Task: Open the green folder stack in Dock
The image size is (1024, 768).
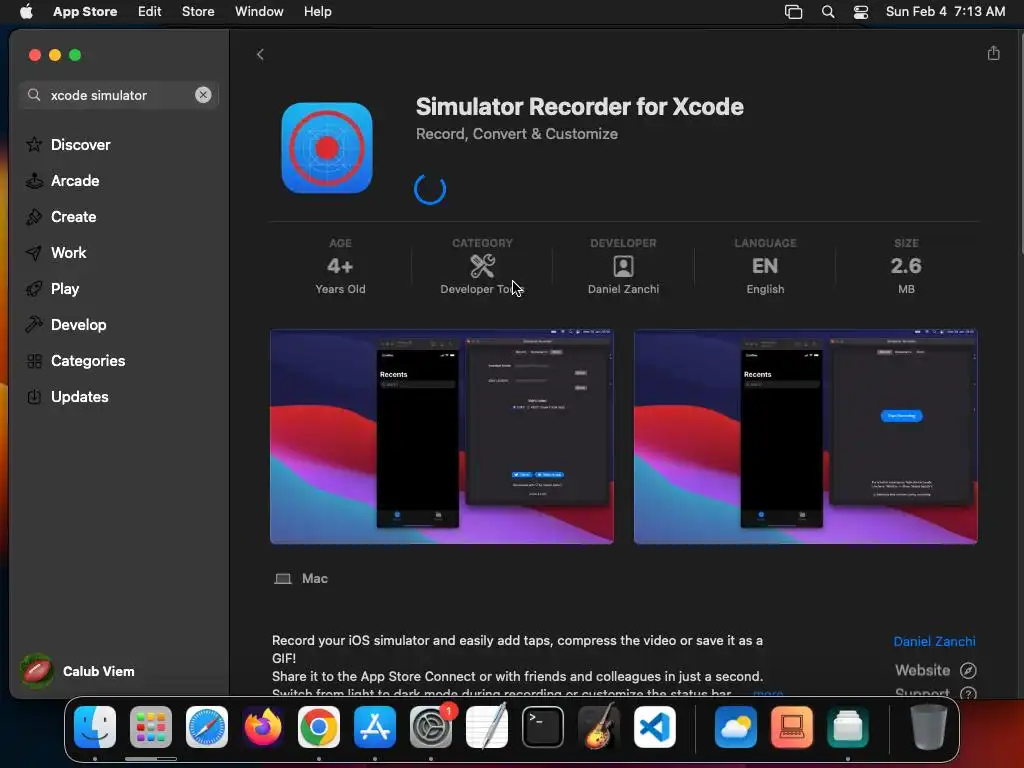Action: tap(848, 726)
